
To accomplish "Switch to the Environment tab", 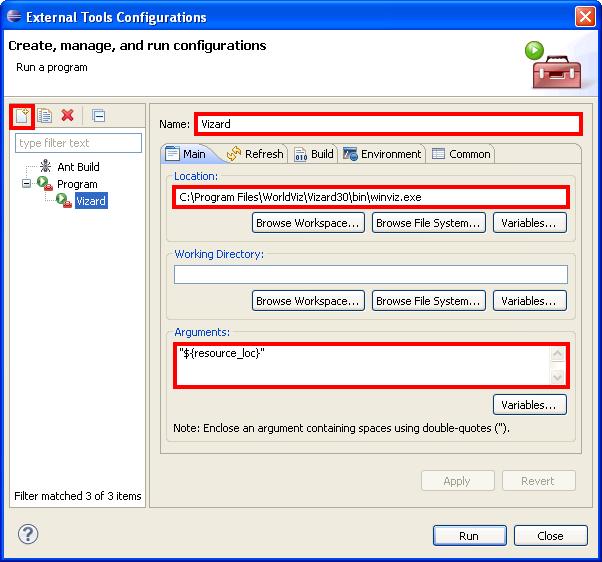I will tap(382, 154).
